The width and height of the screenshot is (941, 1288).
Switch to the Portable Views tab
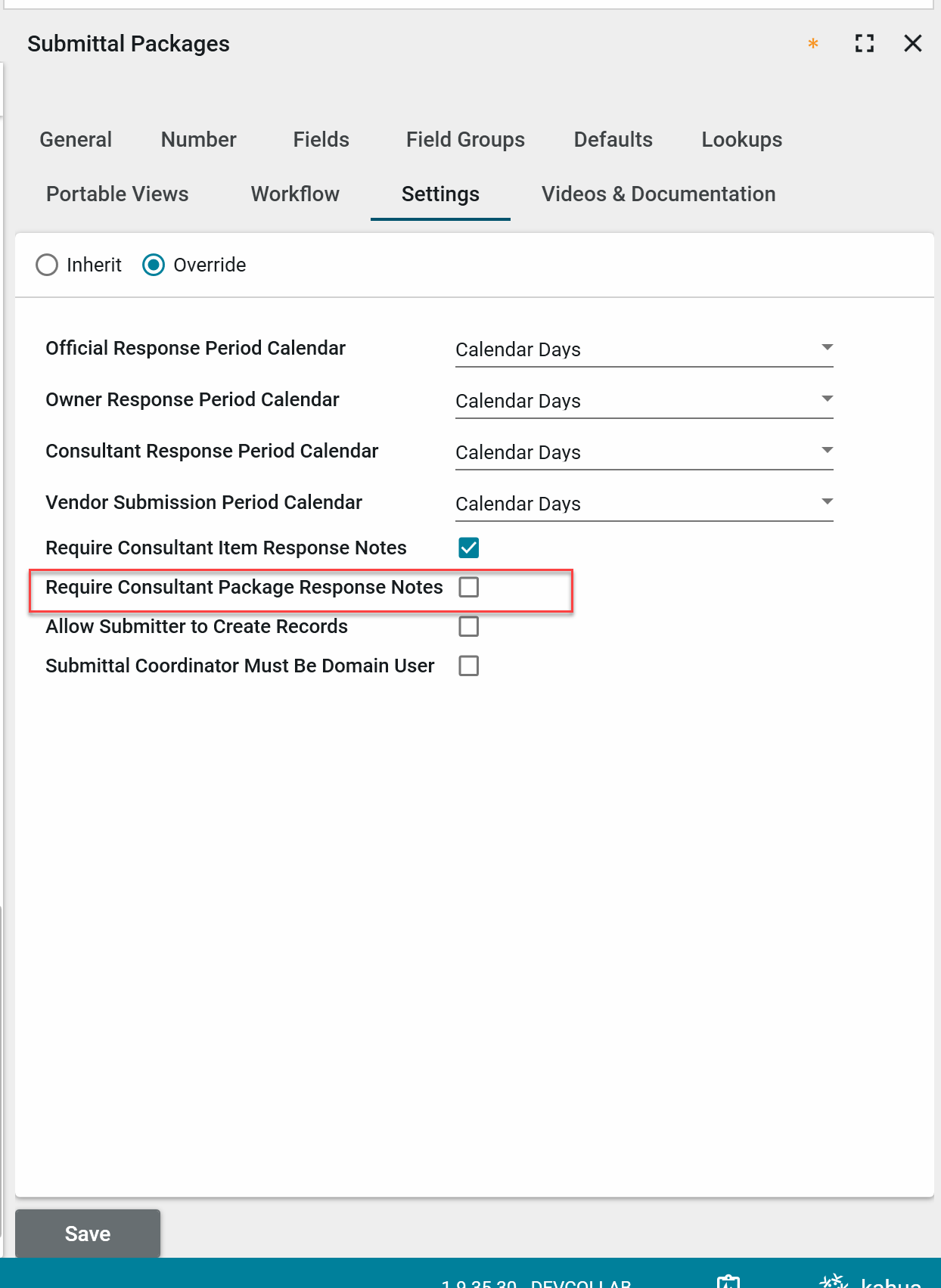[x=117, y=194]
